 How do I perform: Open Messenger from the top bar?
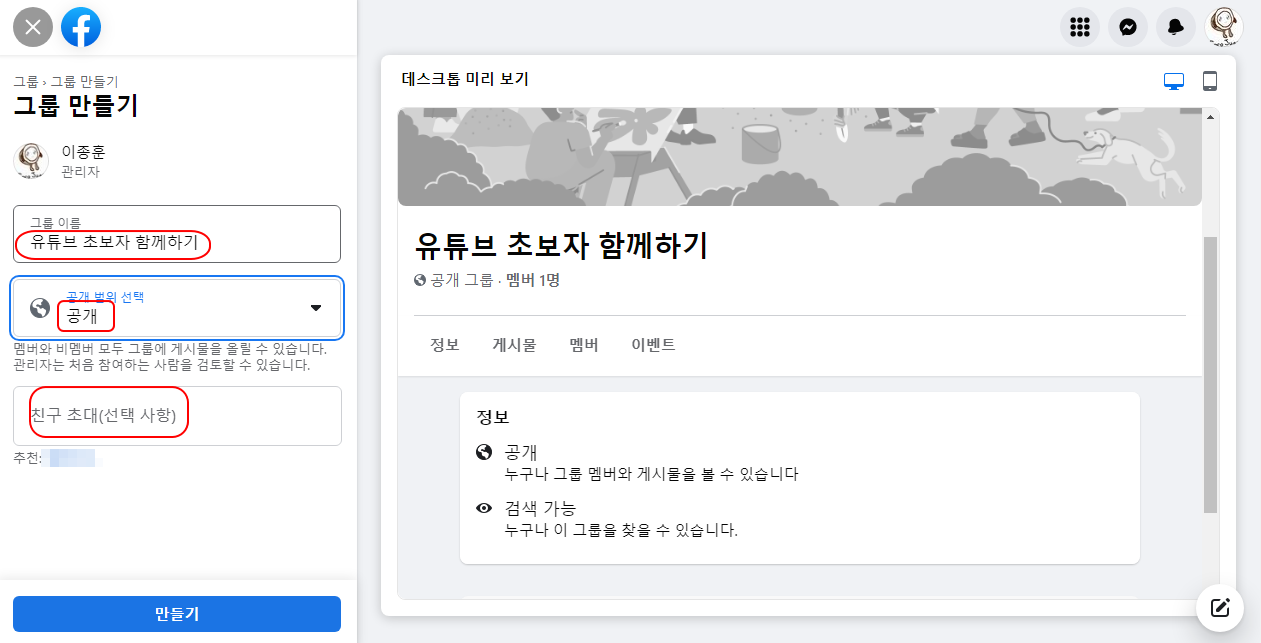tap(1127, 27)
